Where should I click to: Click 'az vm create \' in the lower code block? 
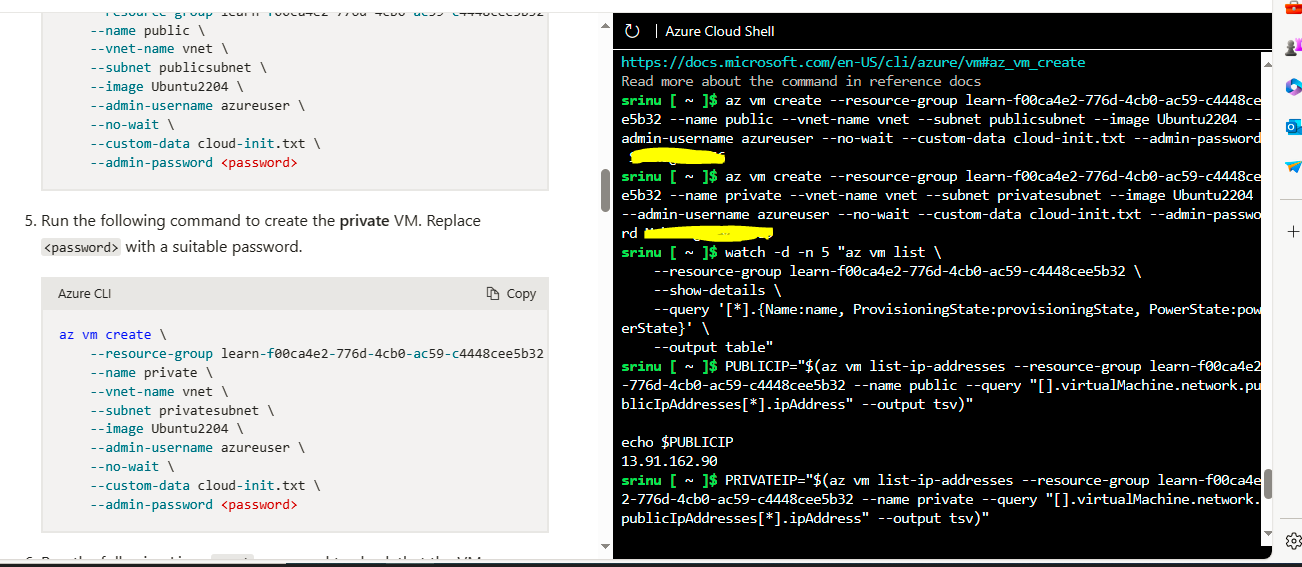pos(113,334)
